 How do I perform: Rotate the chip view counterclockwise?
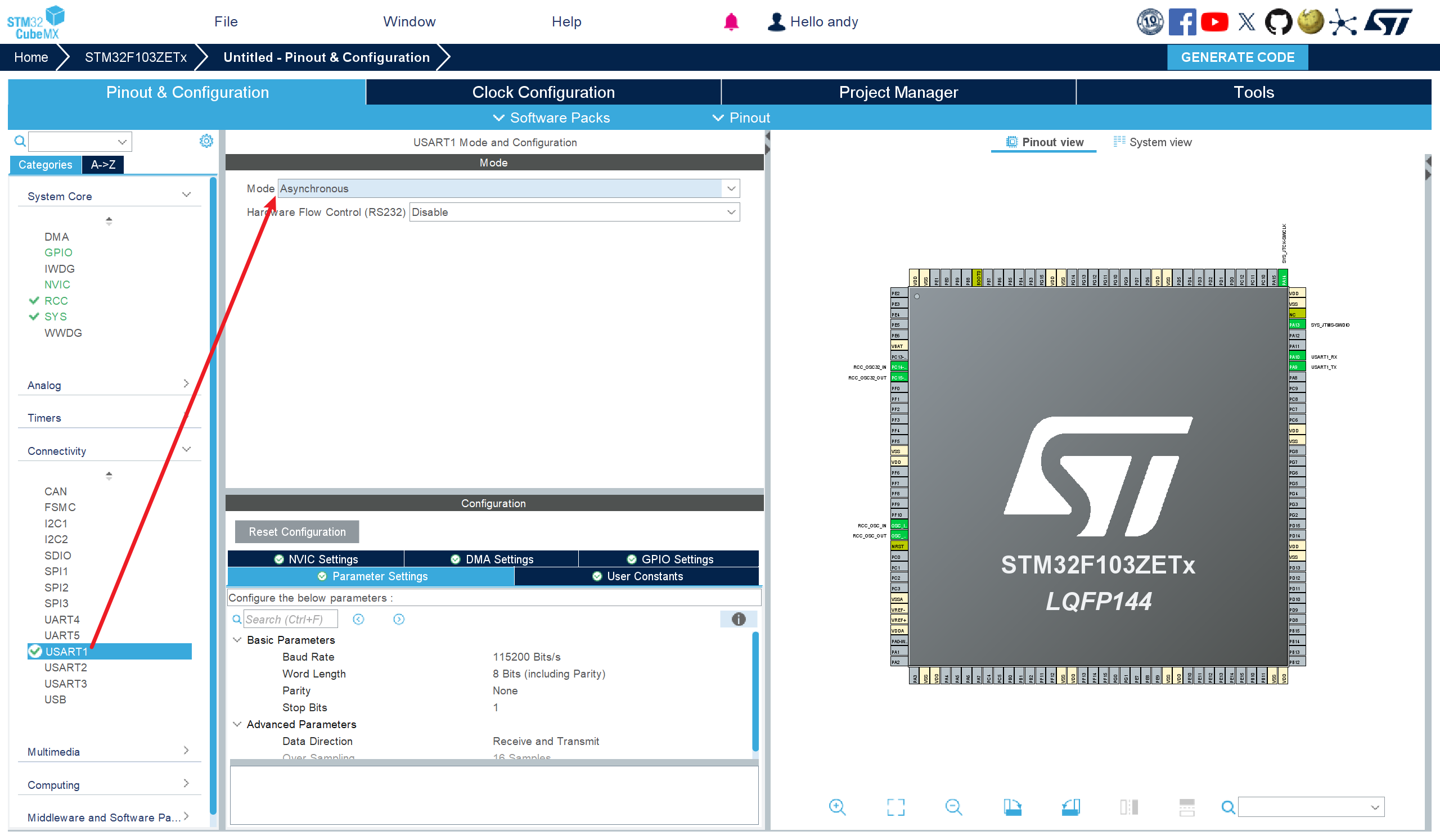coord(1070,807)
